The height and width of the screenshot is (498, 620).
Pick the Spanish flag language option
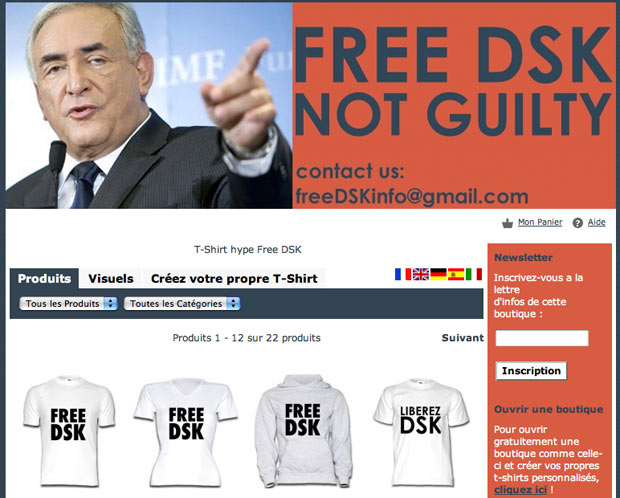[456, 274]
